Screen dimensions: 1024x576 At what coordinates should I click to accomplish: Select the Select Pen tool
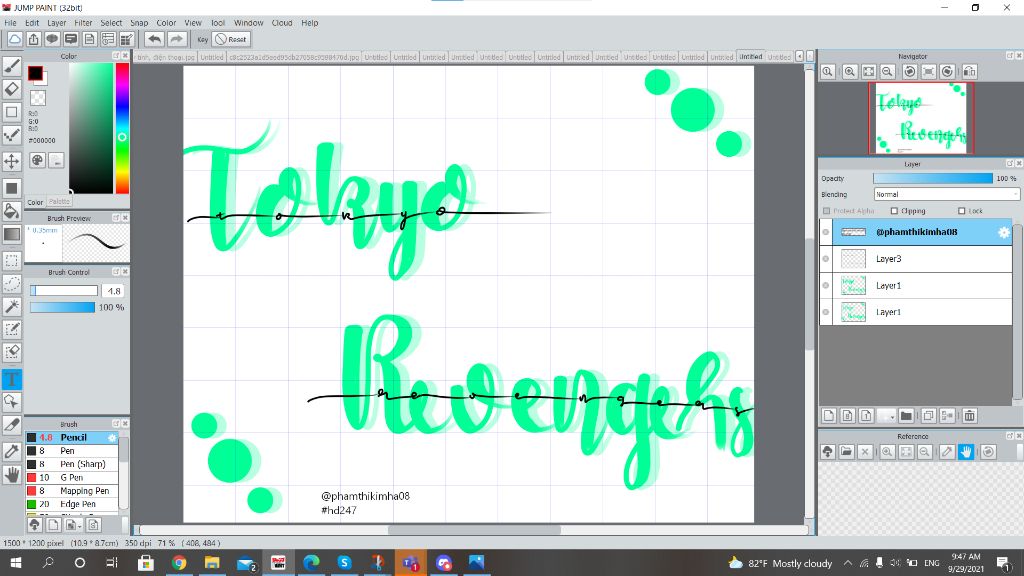(12, 329)
